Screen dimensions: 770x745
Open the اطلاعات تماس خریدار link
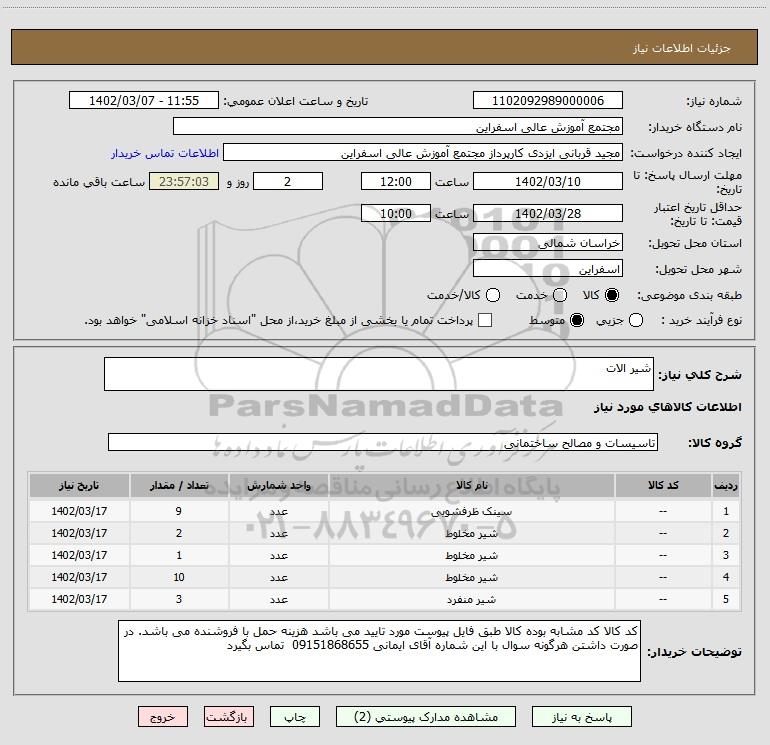point(165,153)
